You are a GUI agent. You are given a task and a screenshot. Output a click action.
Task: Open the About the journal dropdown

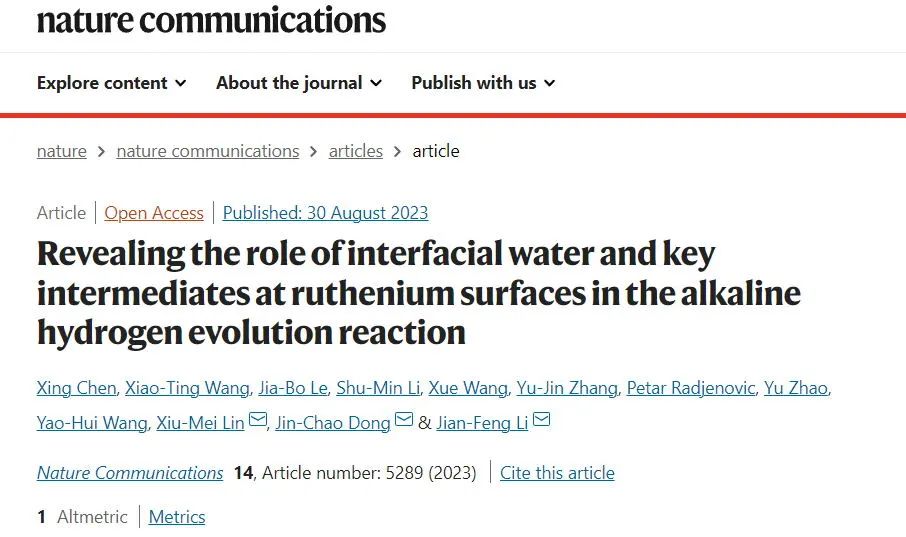[x=299, y=83]
